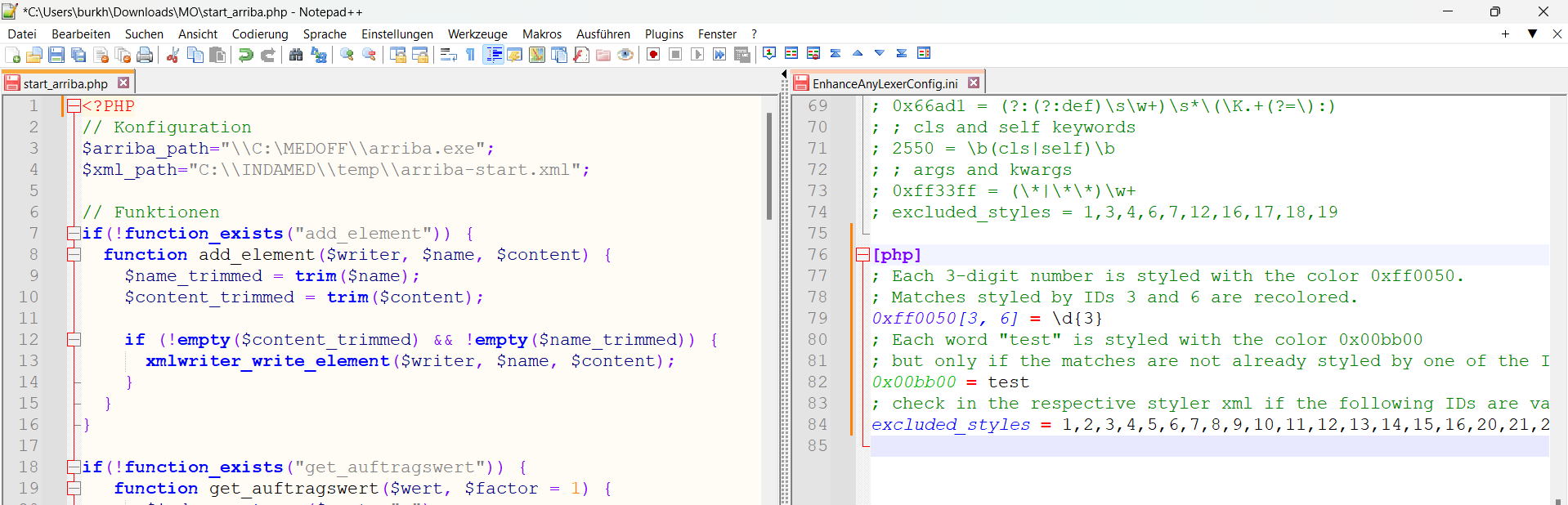Image resolution: width=1568 pixels, height=505 pixels.
Task: Open Find with the binoculars icon
Action: (x=296, y=55)
